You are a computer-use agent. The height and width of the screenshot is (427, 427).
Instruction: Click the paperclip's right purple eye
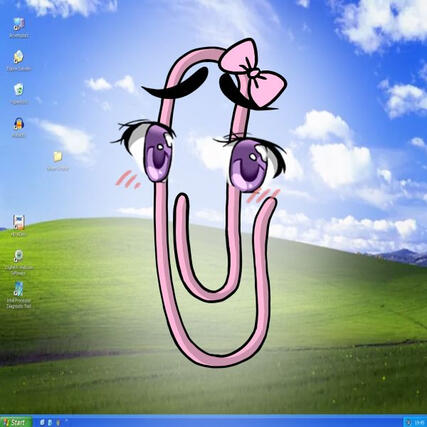(x=248, y=165)
